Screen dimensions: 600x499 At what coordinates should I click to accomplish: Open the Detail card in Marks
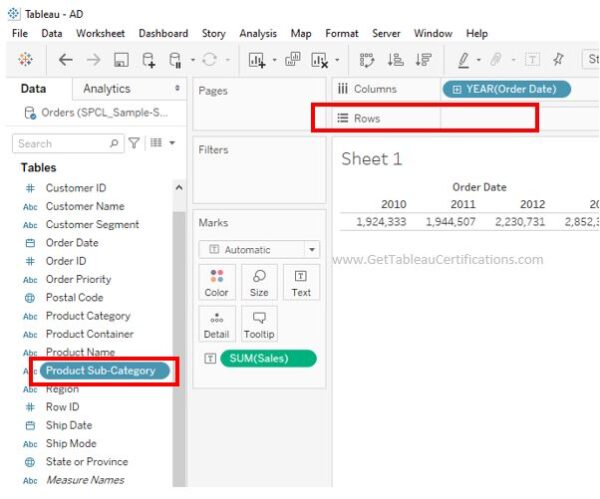point(217,324)
